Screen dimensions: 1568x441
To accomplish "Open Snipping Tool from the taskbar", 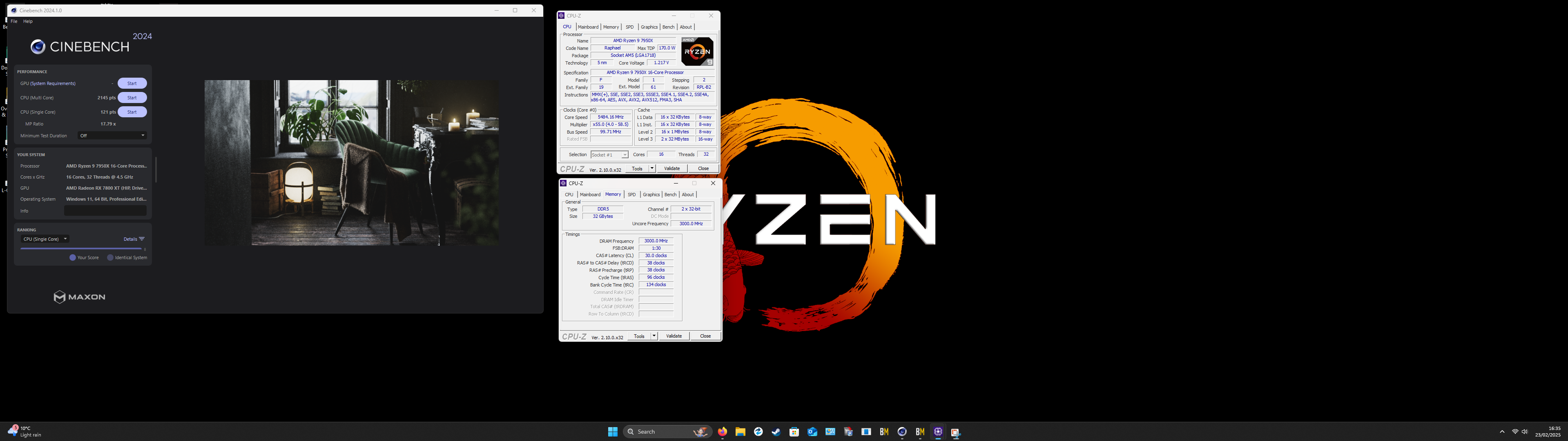I will click(x=956, y=432).
